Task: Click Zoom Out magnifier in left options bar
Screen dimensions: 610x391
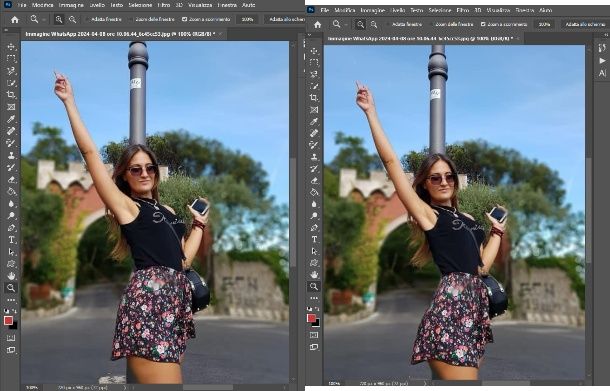Action: point(72,19)
